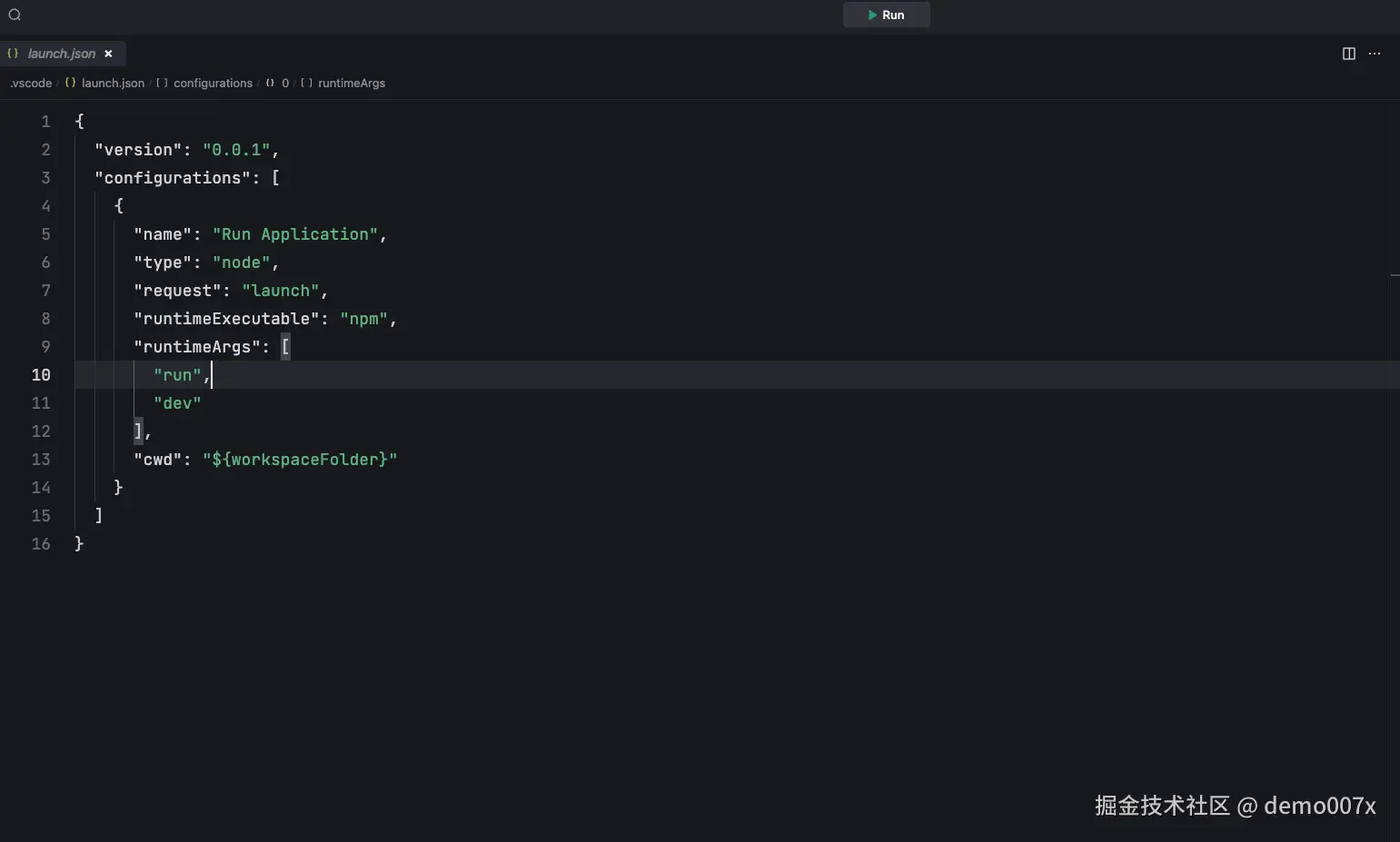The image size is (1400, 842).
Task: Click the breadcrumb item labeled 0
Action: (284, 83)
